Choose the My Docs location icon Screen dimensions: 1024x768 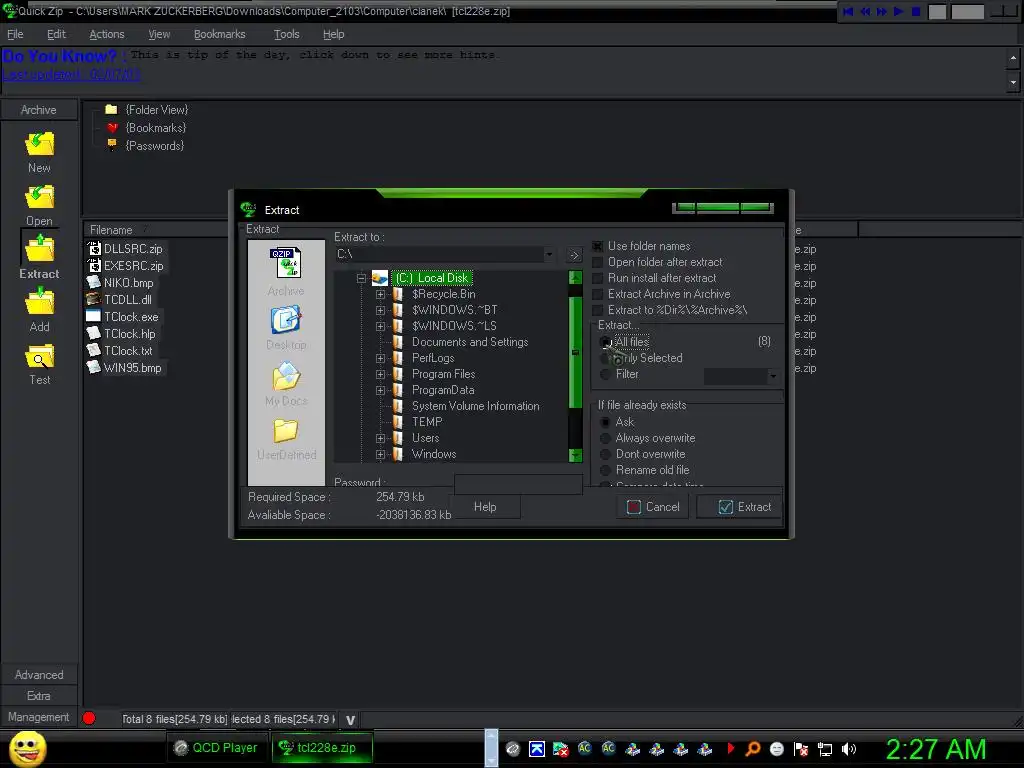click(286, 376)
